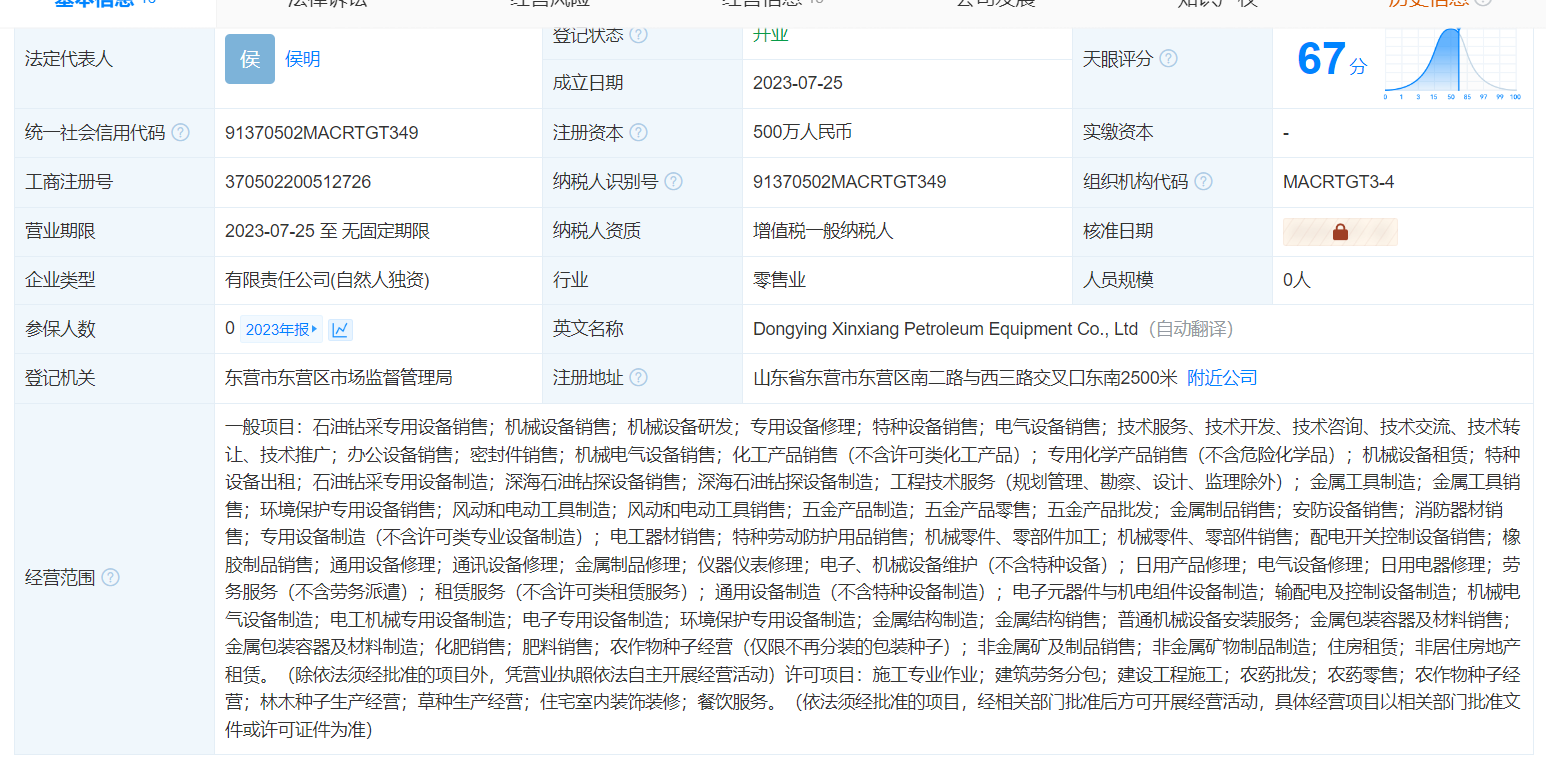Select 500万人民币 registered capital value
Screen dimensions: 1546x781
803,132
